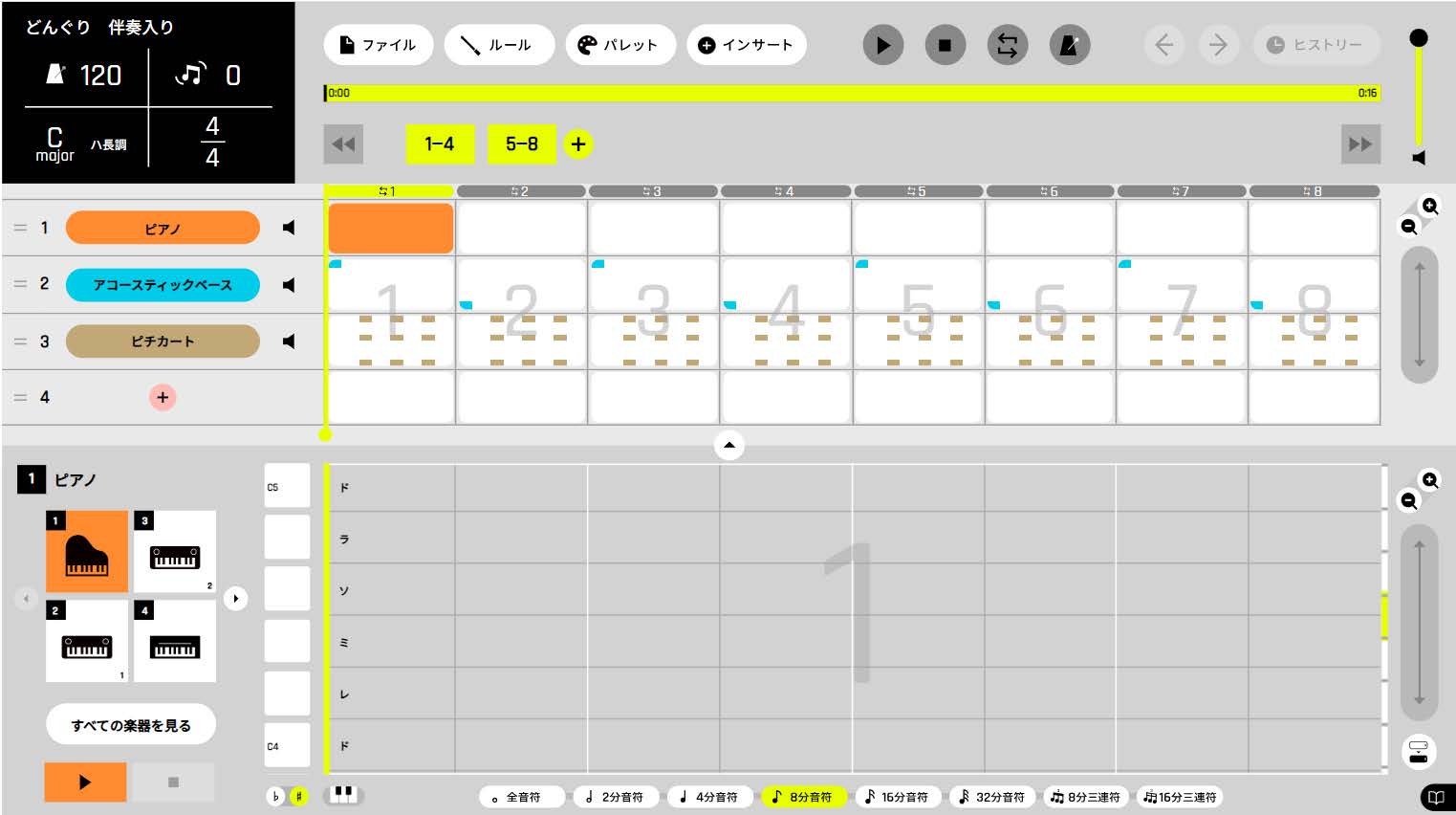Image resolution: width=1456 pixels, height=815 pixels.
Task: Select the 5-8 measure section button
Action: coord(522,144)
